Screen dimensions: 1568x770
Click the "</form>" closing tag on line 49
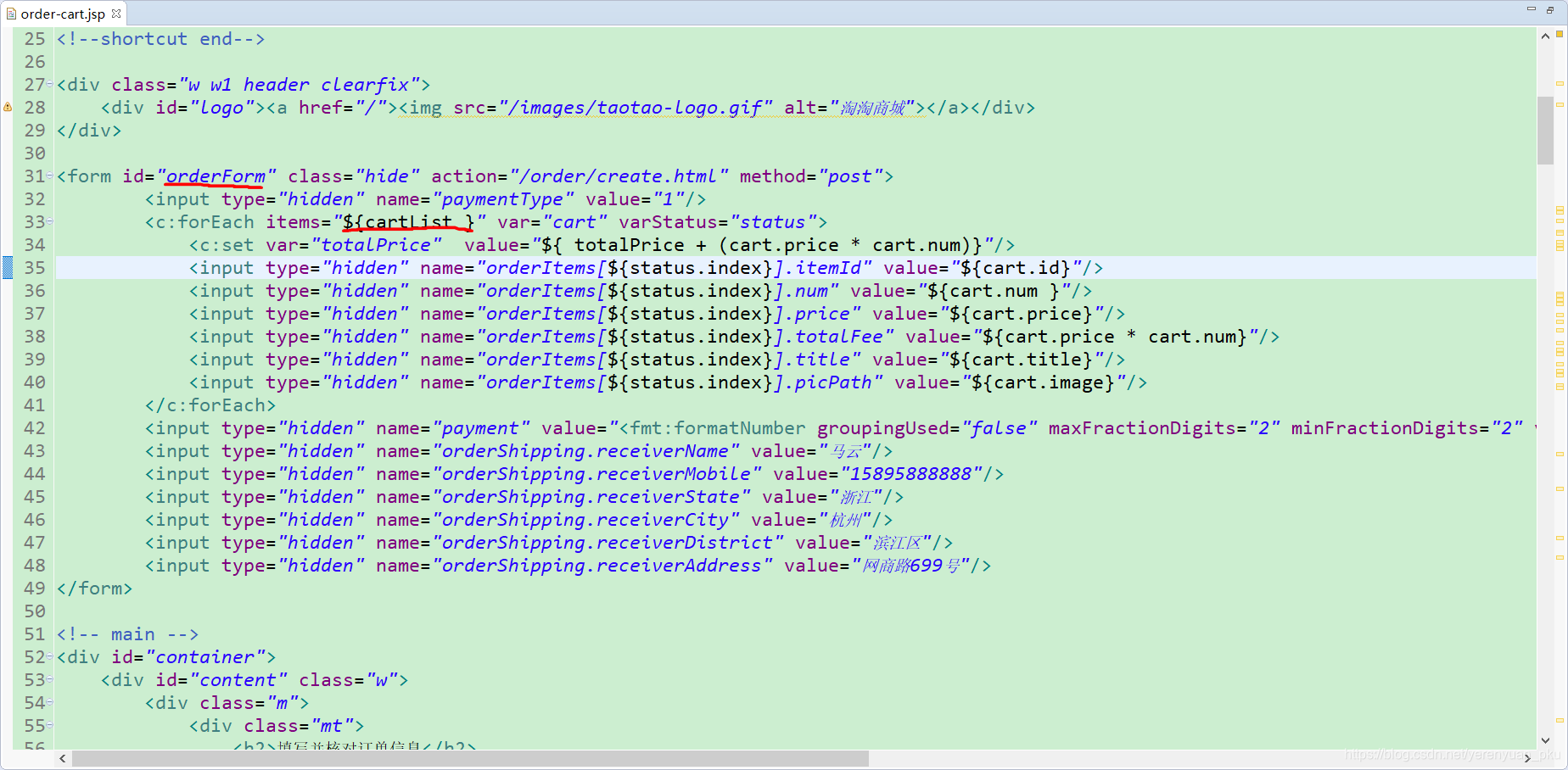(95, 589)
